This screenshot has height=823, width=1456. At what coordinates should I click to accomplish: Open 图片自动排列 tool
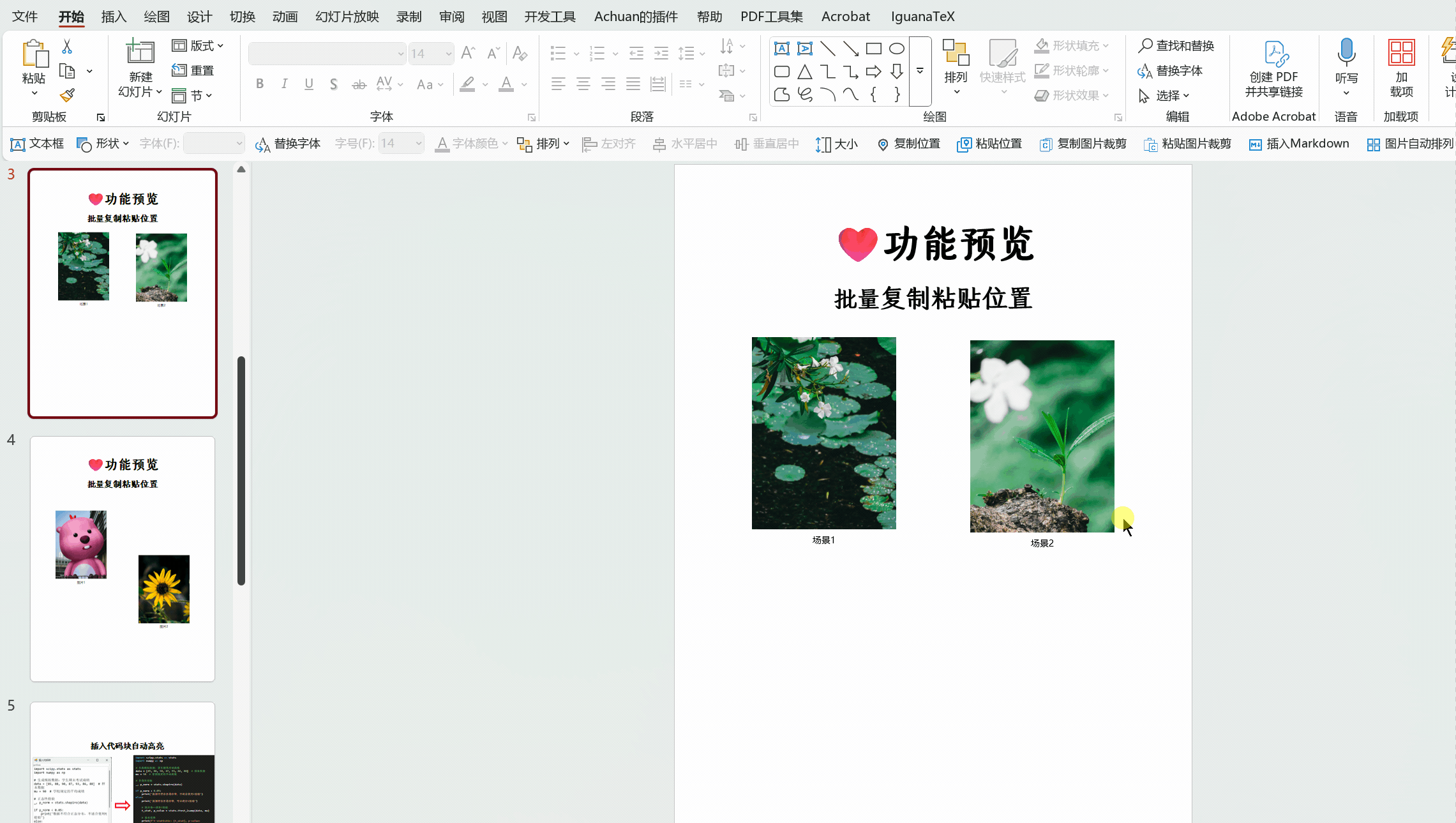(x=1409, y=144)
